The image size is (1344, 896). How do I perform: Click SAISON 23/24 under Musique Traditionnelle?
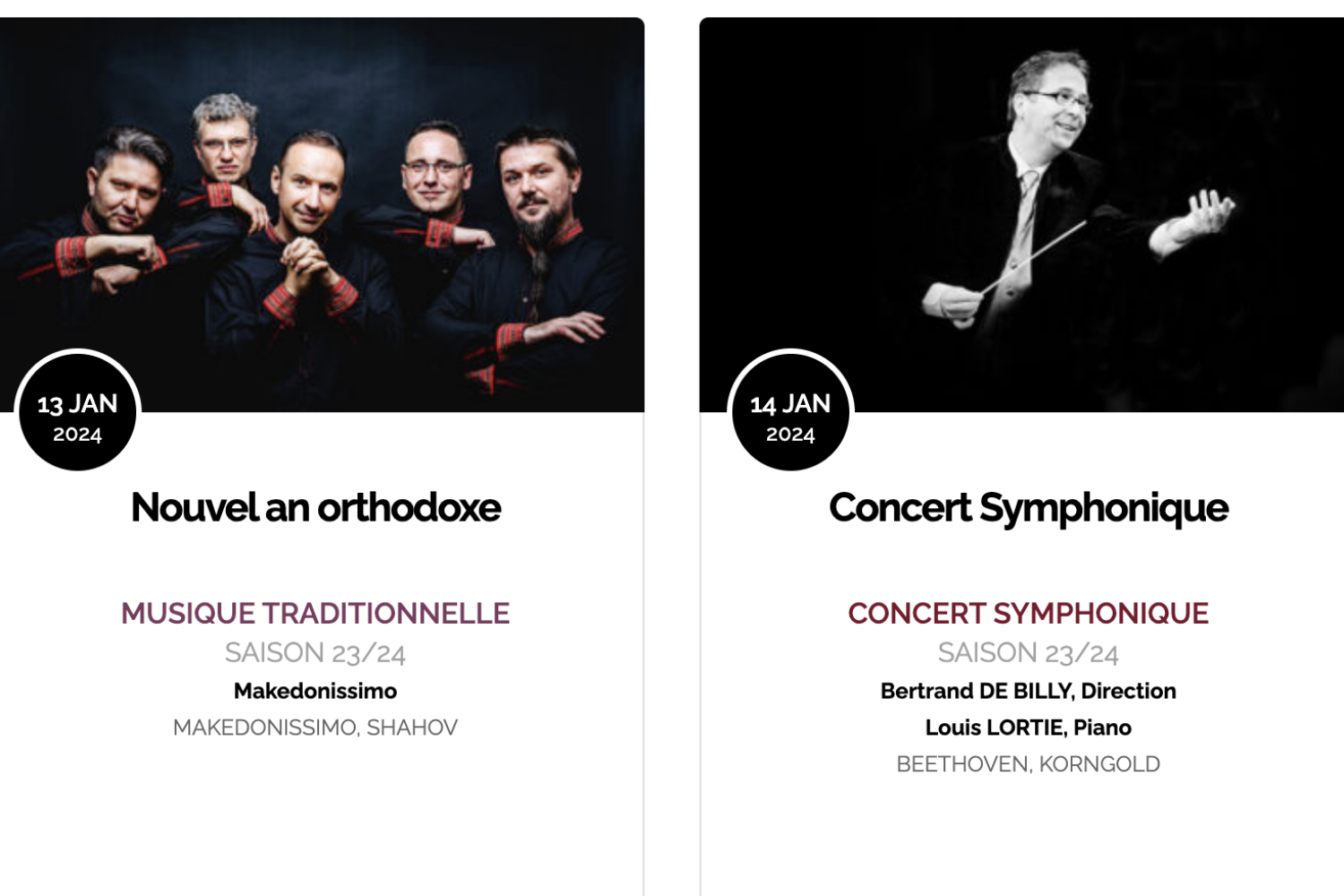315,653
